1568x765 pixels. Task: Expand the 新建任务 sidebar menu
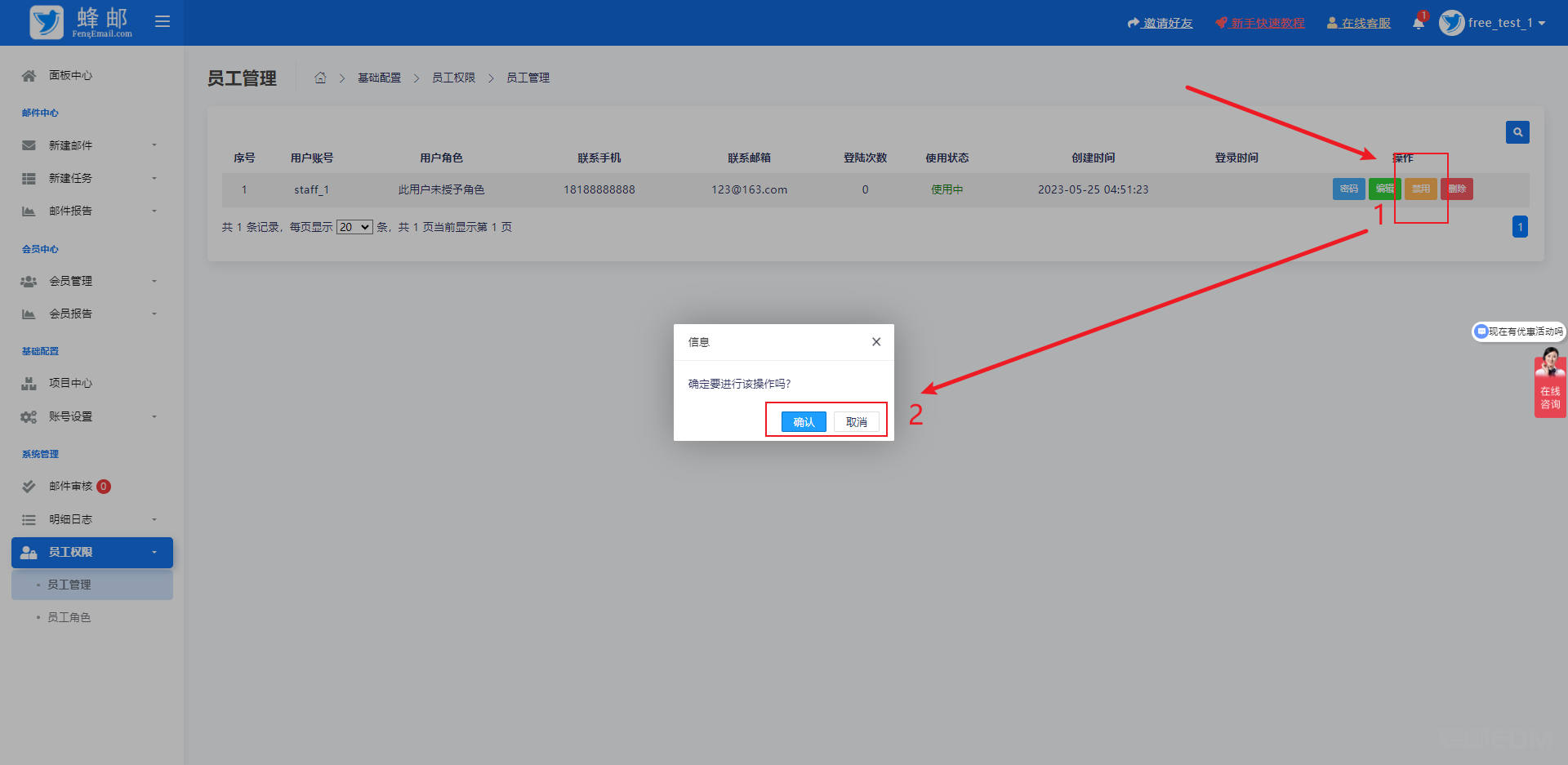tap(91, 178)
